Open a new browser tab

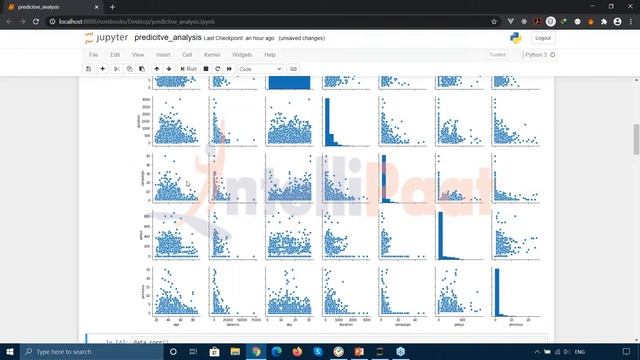click(x=112, y=7)
